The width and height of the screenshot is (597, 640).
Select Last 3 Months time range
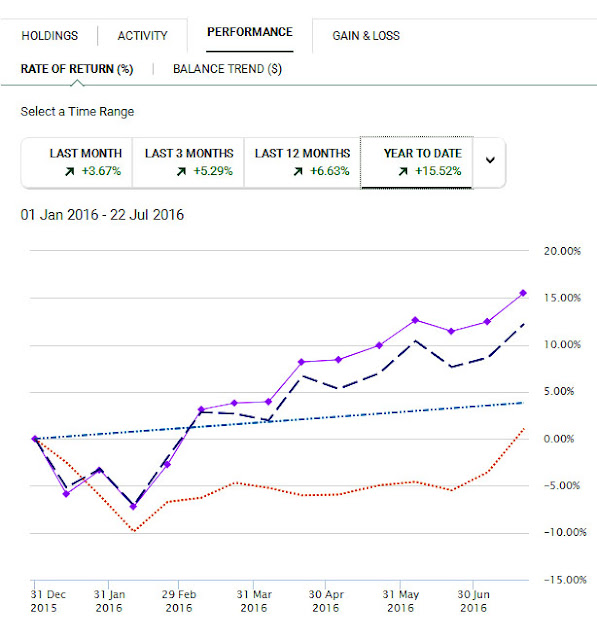(x=188, y=162)
